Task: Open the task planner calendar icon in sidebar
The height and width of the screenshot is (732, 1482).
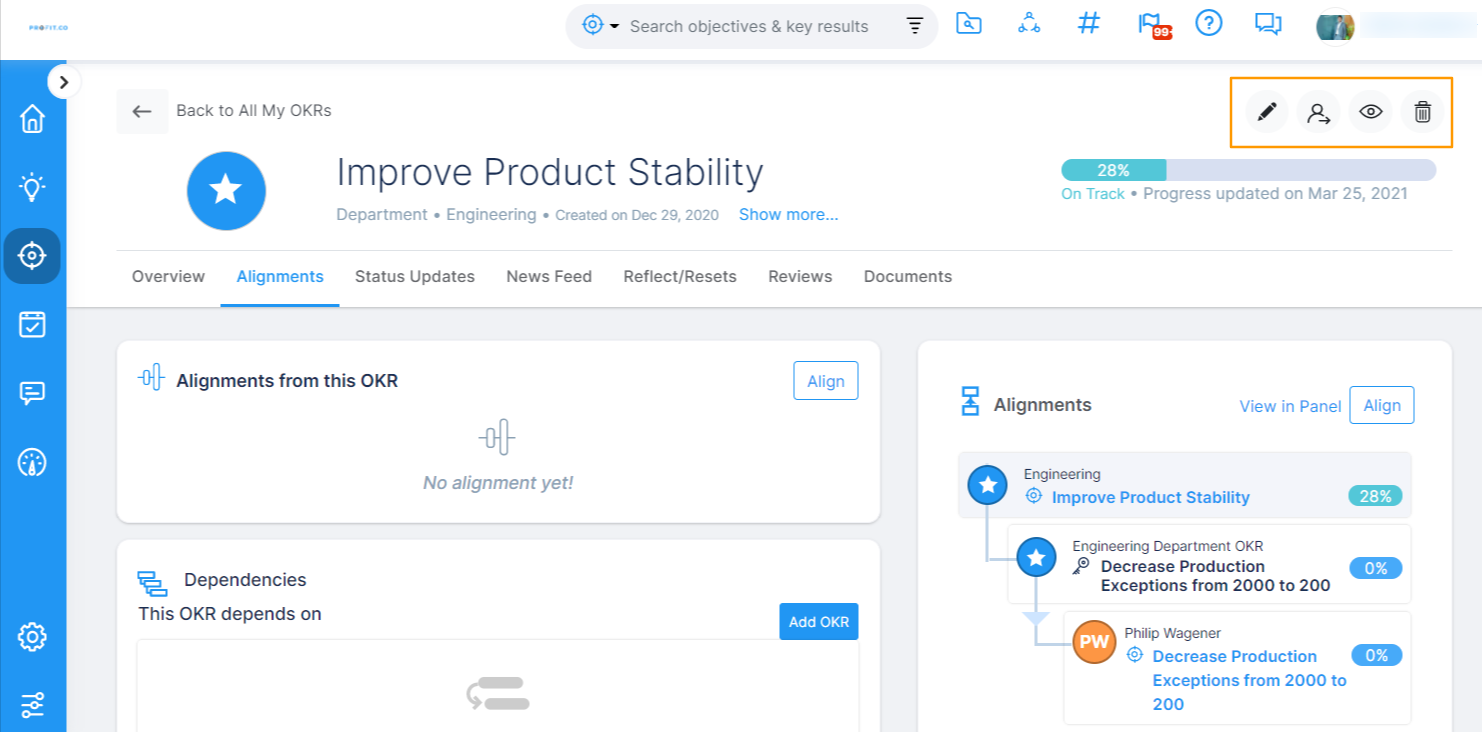Action: [x=33, y=323]
